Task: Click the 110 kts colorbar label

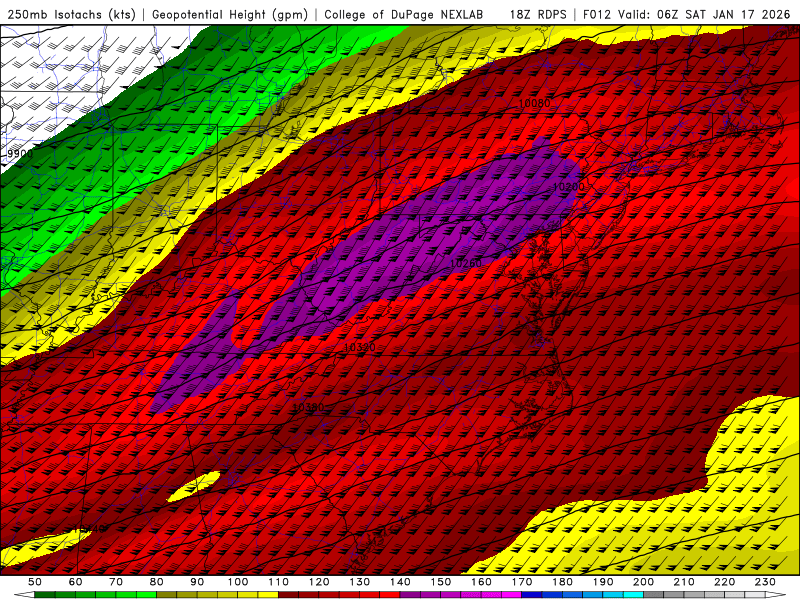Action: [x=279, y=582]
